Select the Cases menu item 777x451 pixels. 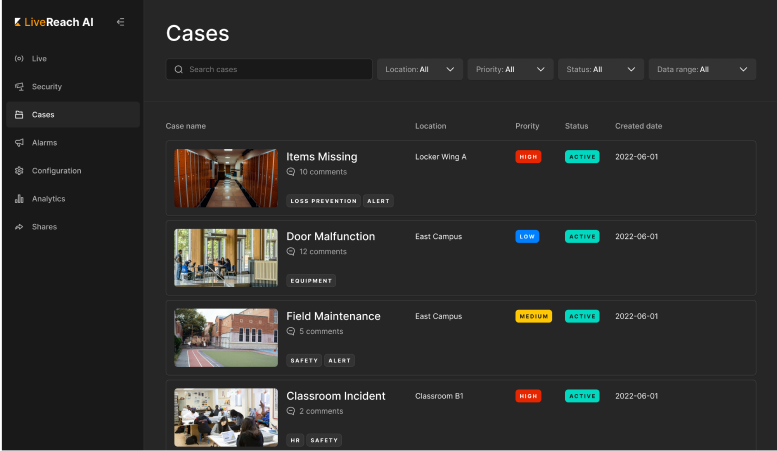(73, 114)
